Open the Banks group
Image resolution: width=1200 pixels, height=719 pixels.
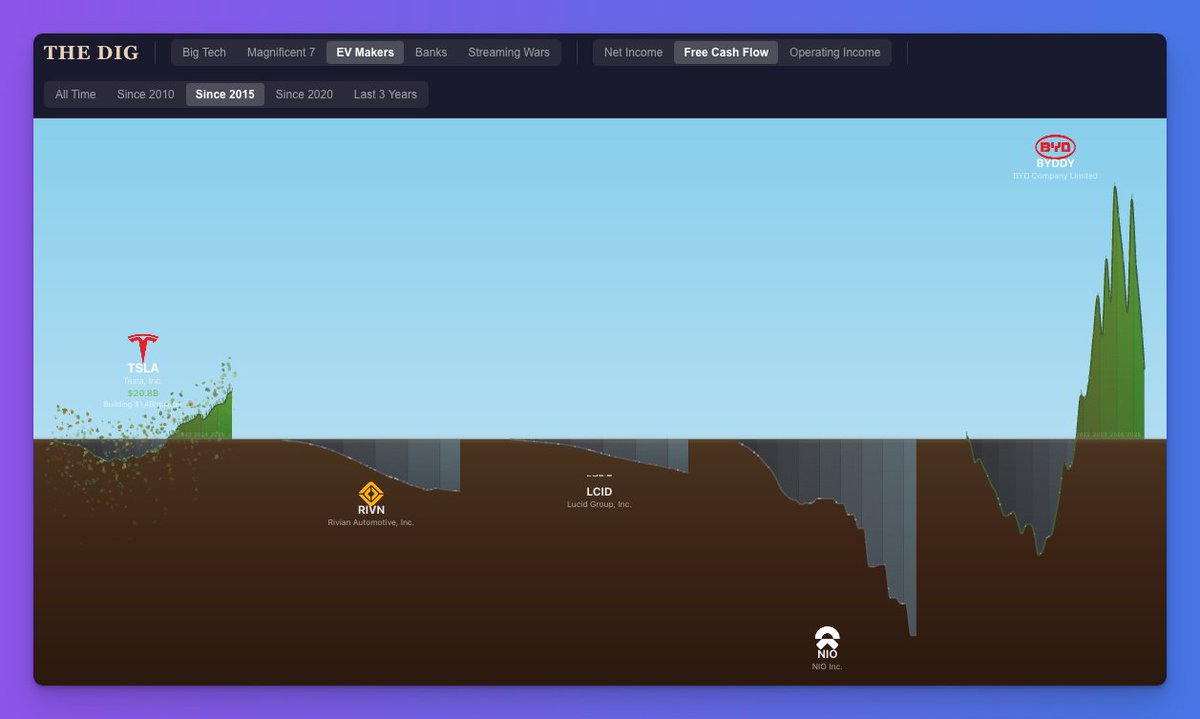click(431, 52)
